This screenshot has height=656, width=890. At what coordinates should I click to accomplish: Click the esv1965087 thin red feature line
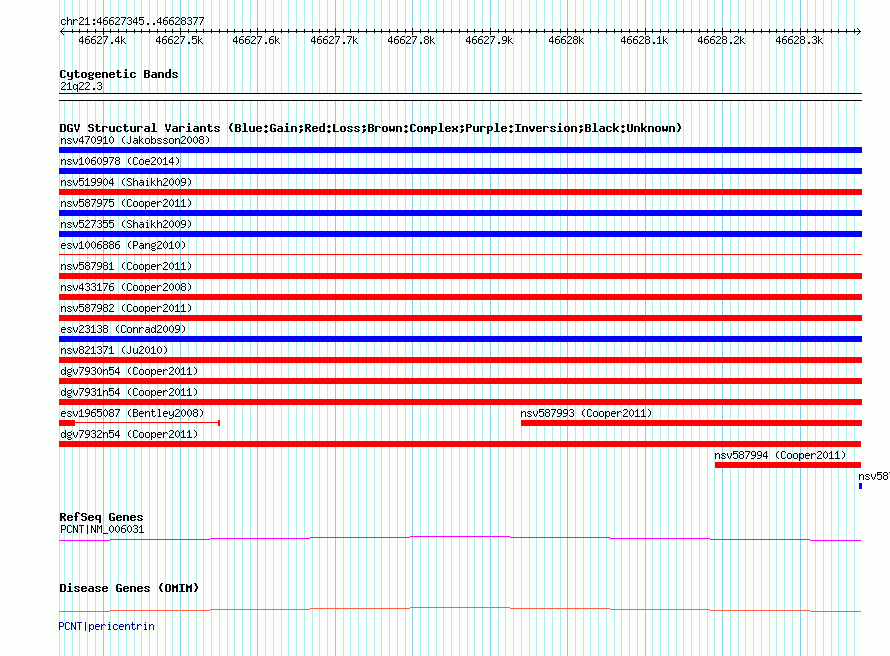click(146, 423)
